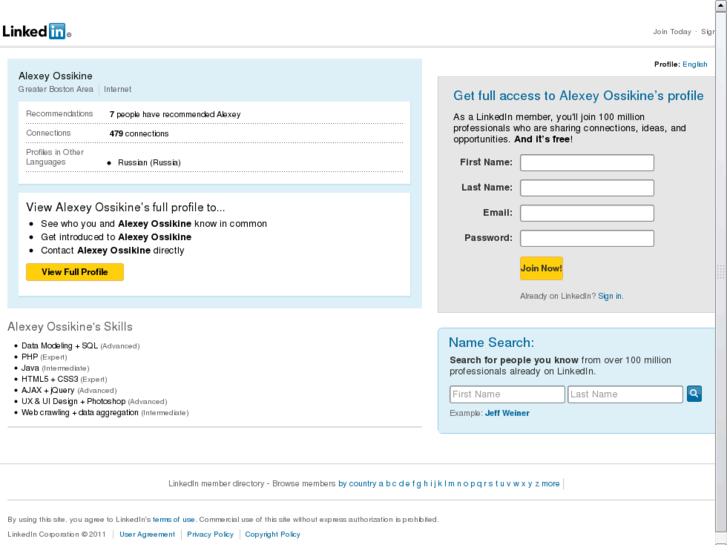Screen dimensions: 727x545
Task: Open member directory letter a
Action: [381, 483]
